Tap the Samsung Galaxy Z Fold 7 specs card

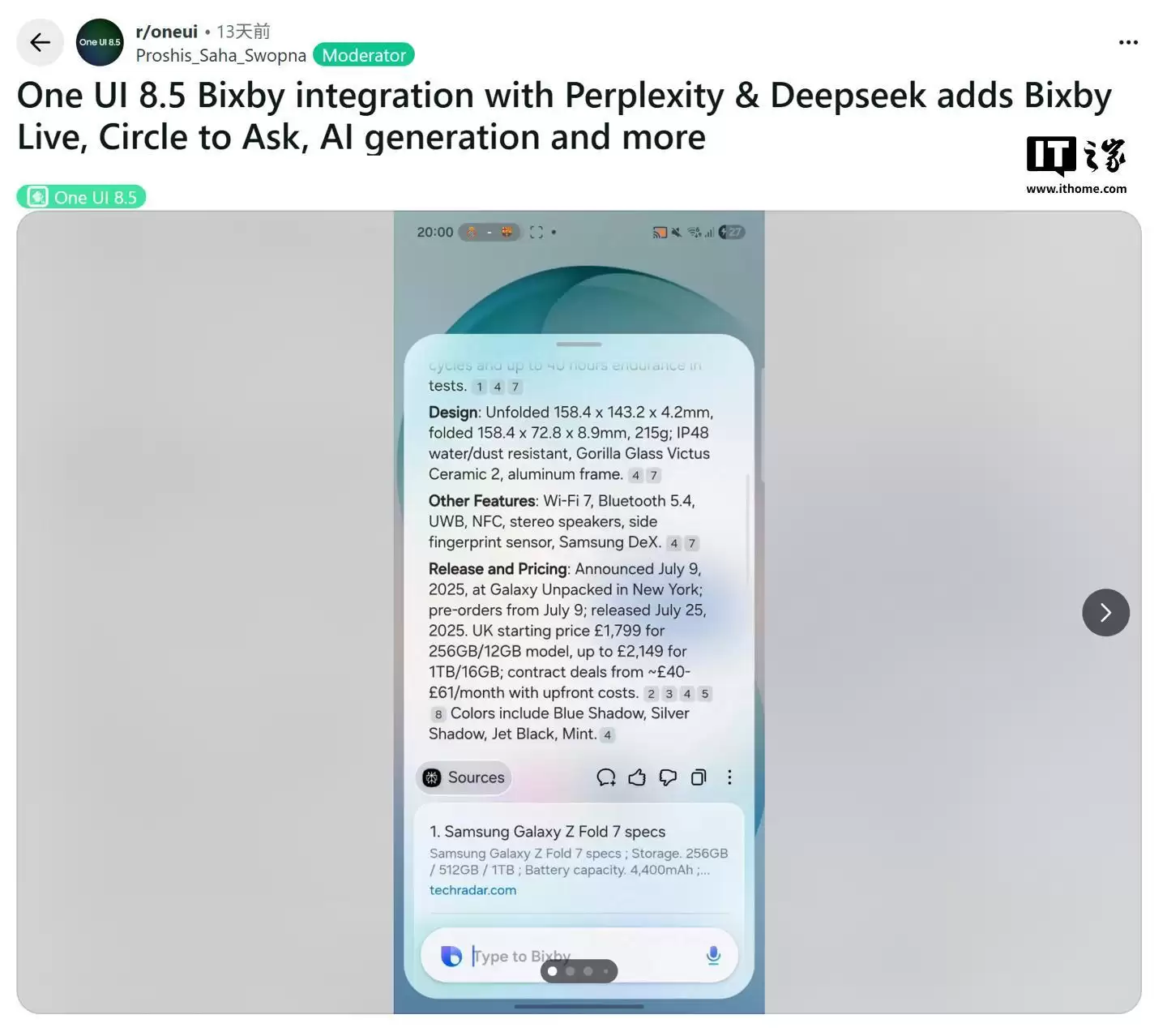(x=579, y=859)
